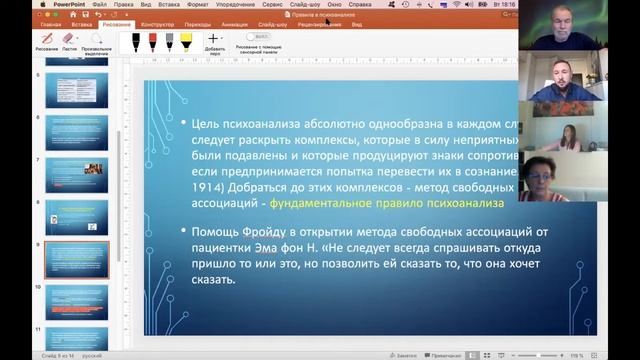640x360 pixels.
Task: Click the zoom slider in status bar
Action: [x=538, y=356]
